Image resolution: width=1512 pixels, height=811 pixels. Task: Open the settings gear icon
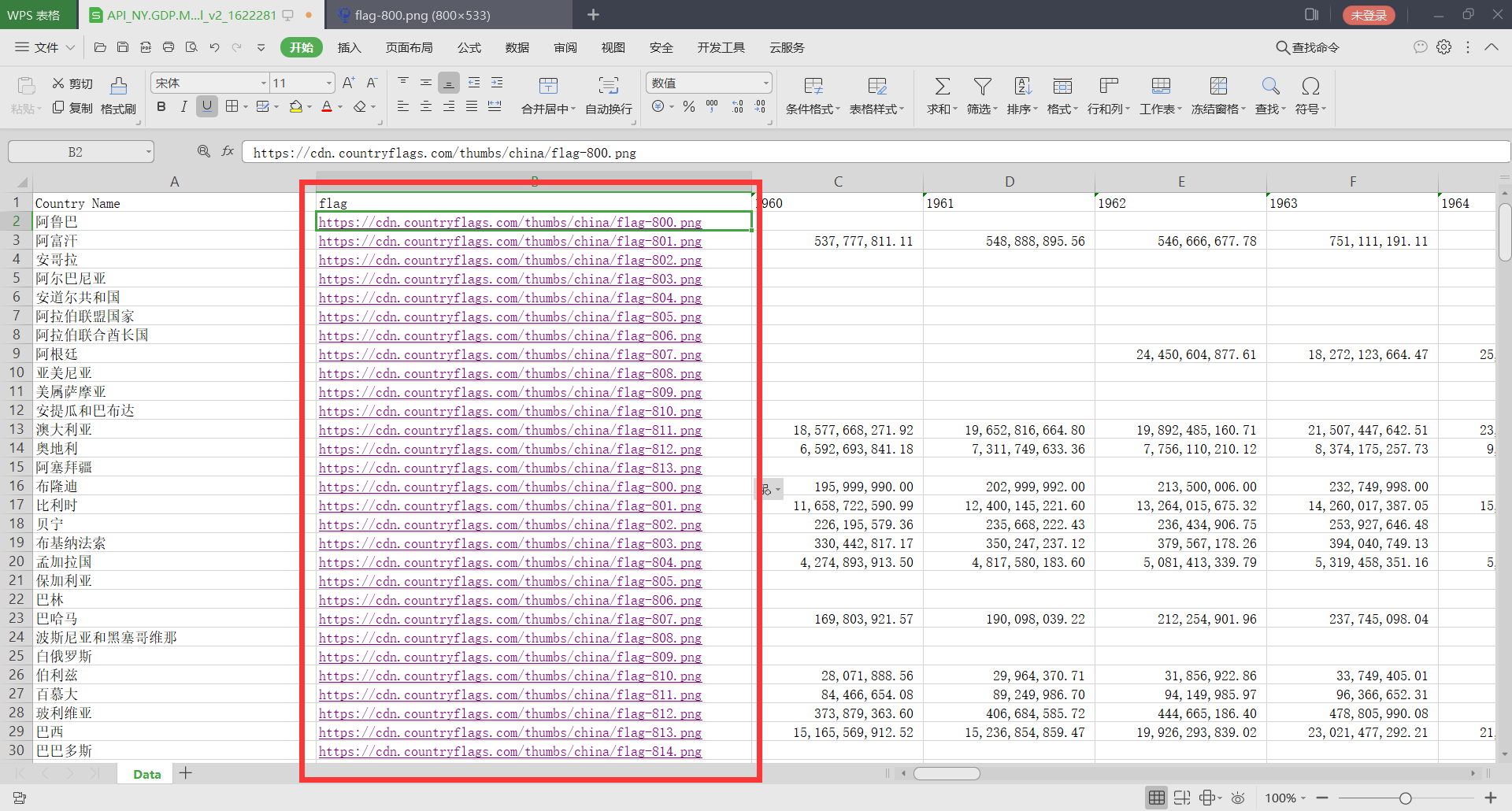click(1444, 47)
